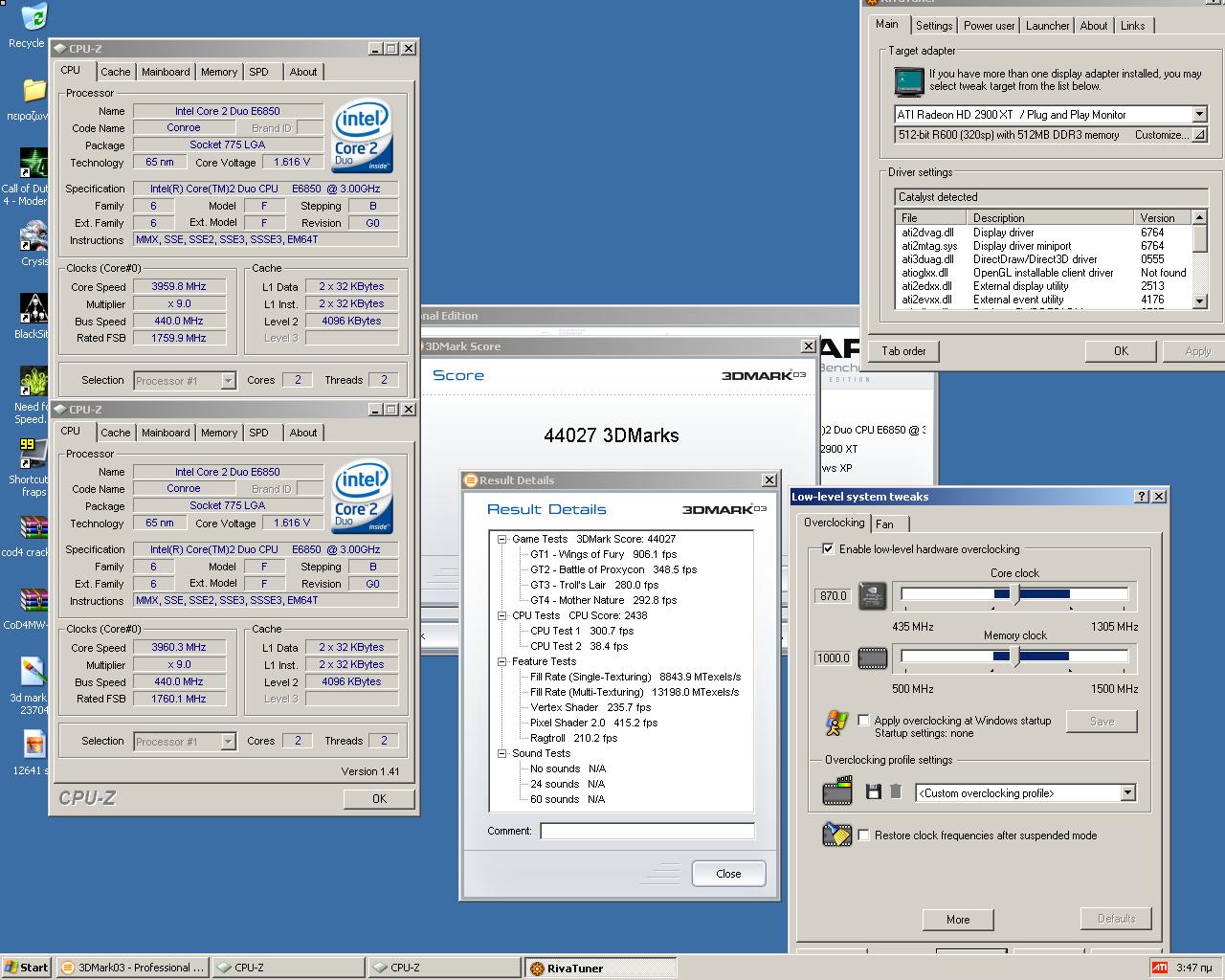
Task: Click the Windows startup icon beside Apply overclocking
Action: pos(835,724)
